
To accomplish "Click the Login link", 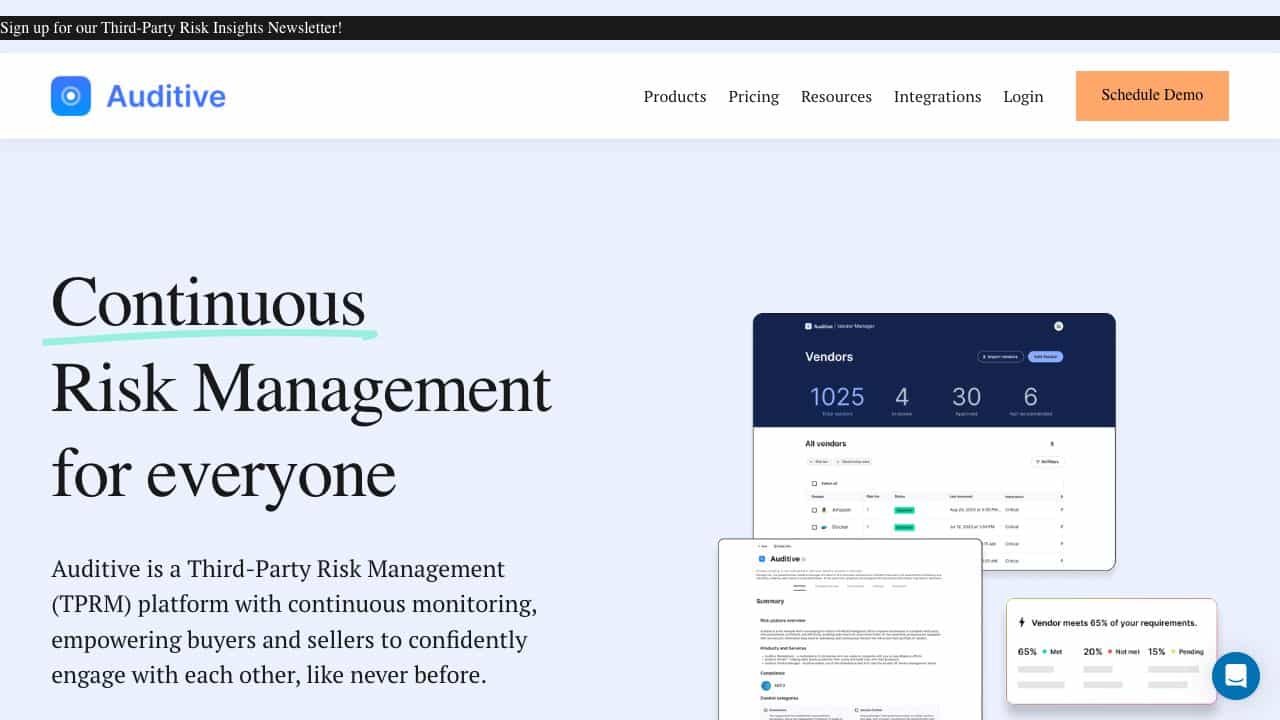I will (1023, 96).
